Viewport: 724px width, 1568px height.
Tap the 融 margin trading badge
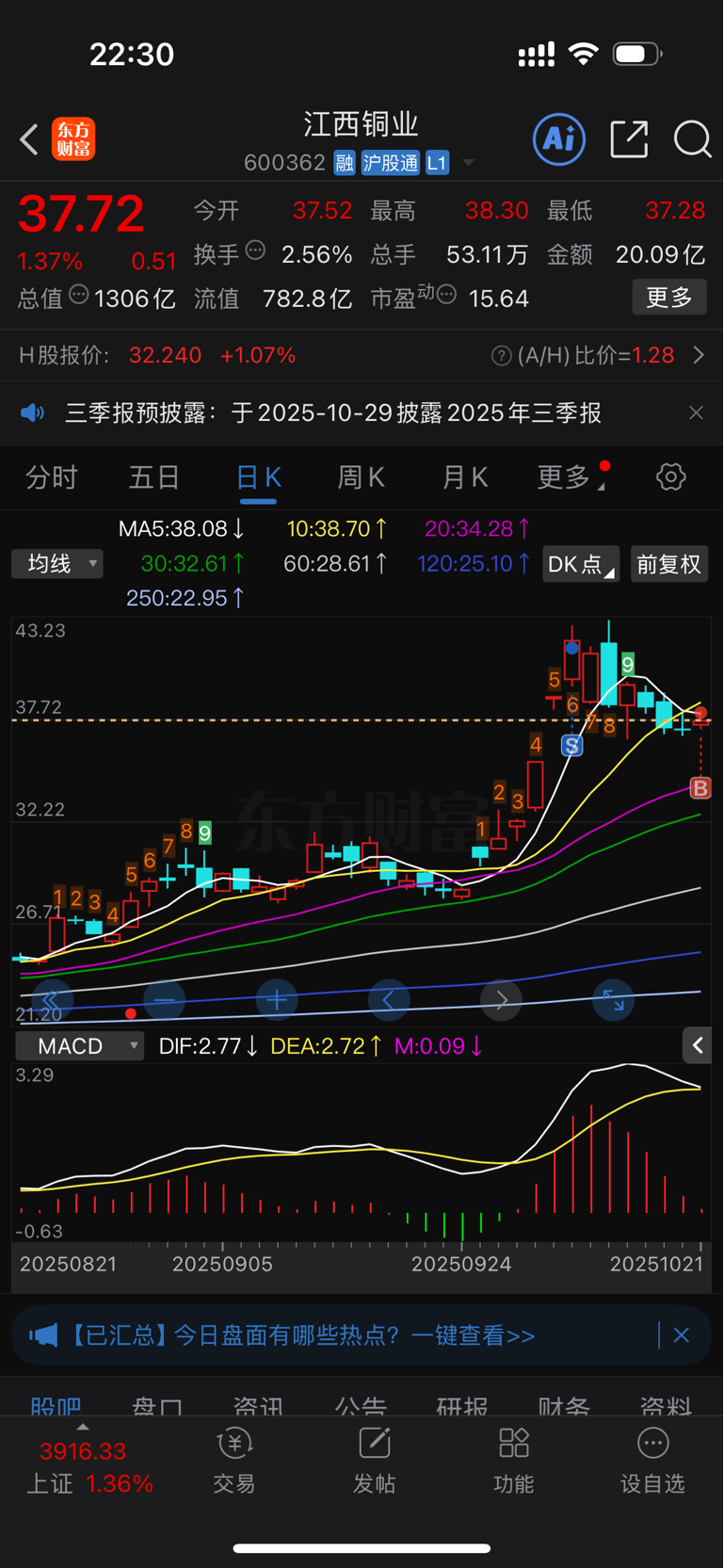[345, 163]
